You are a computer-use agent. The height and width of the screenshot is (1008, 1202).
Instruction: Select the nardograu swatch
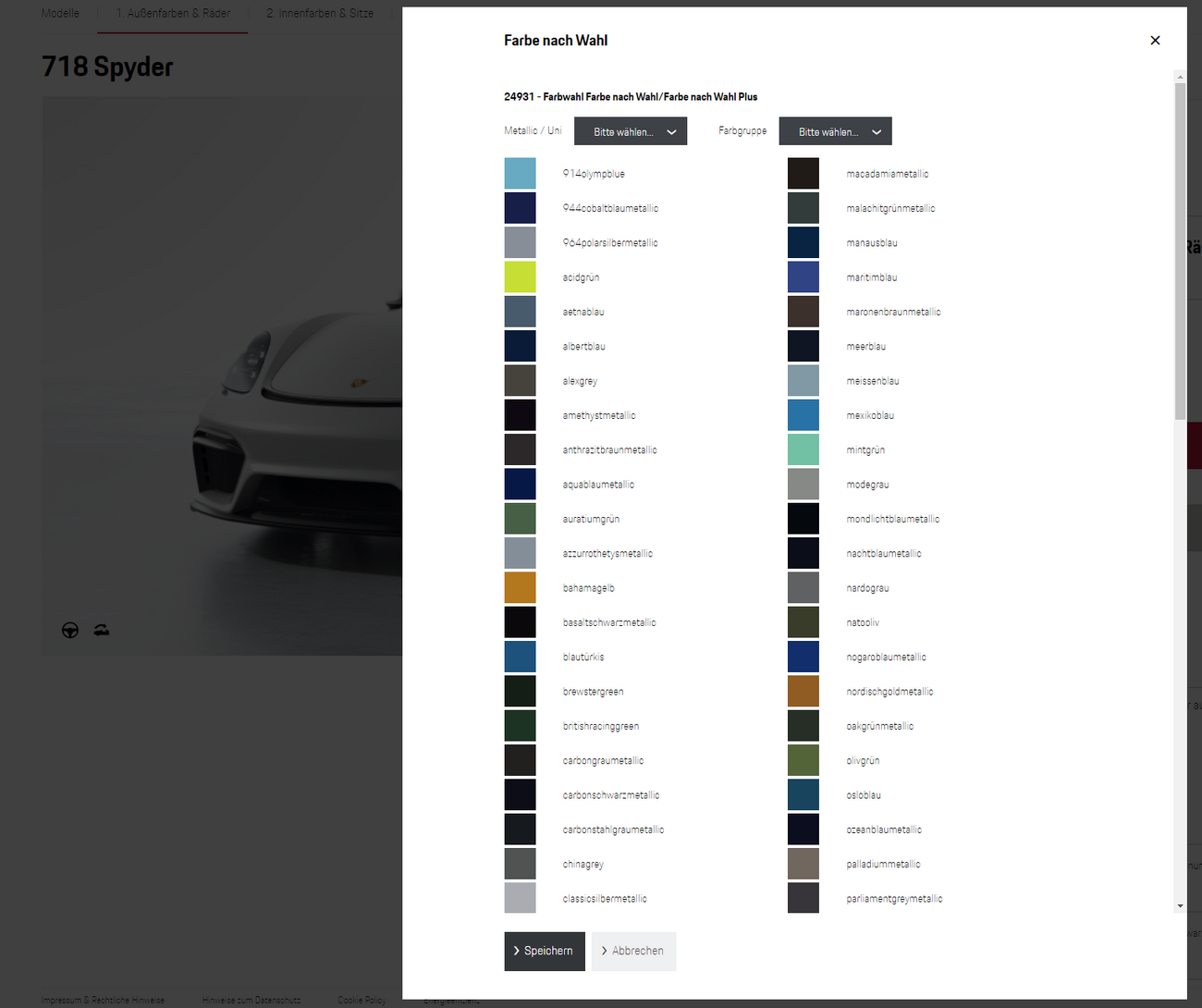point(803,587)
